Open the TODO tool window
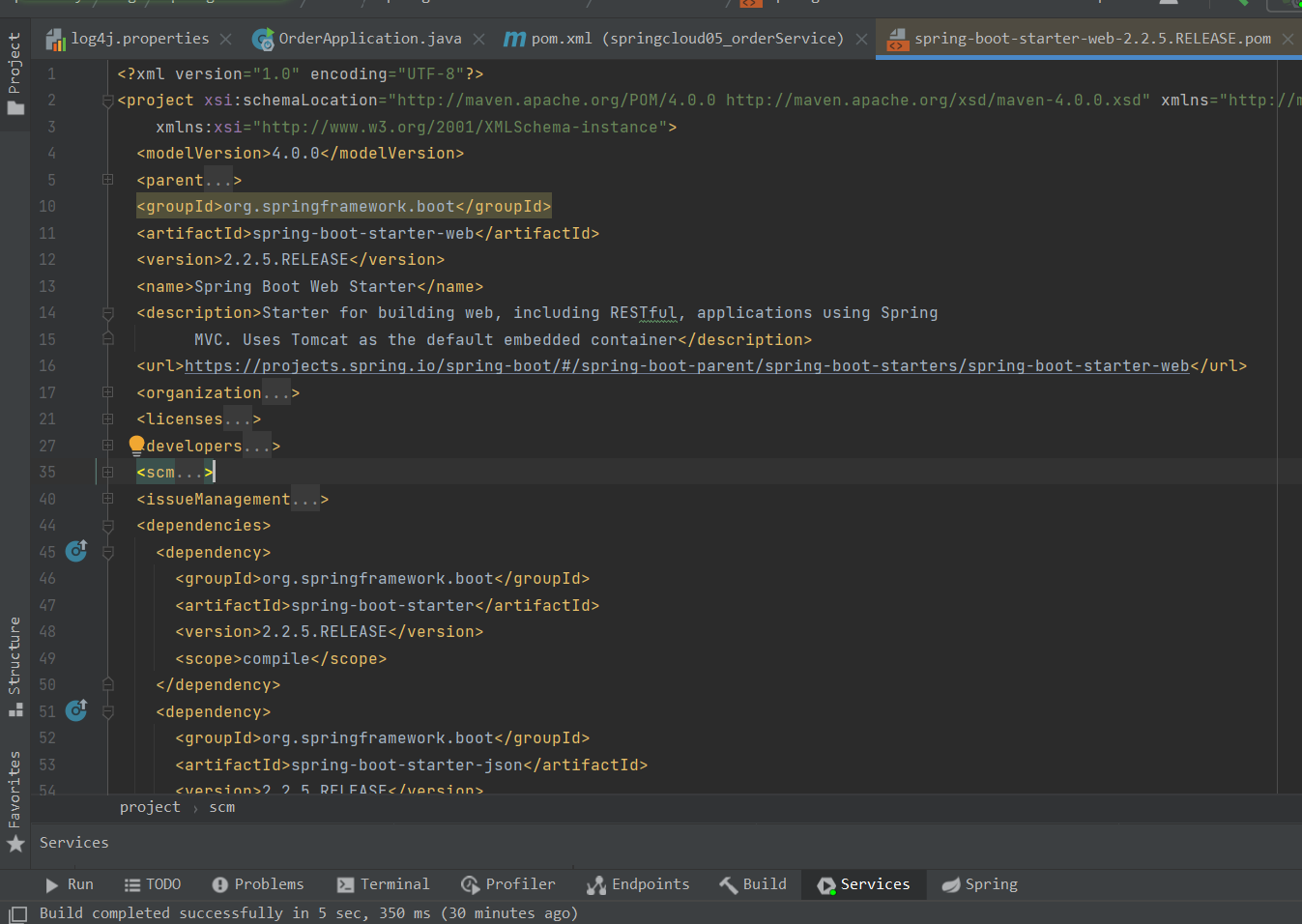 click(x=153, y=884)
